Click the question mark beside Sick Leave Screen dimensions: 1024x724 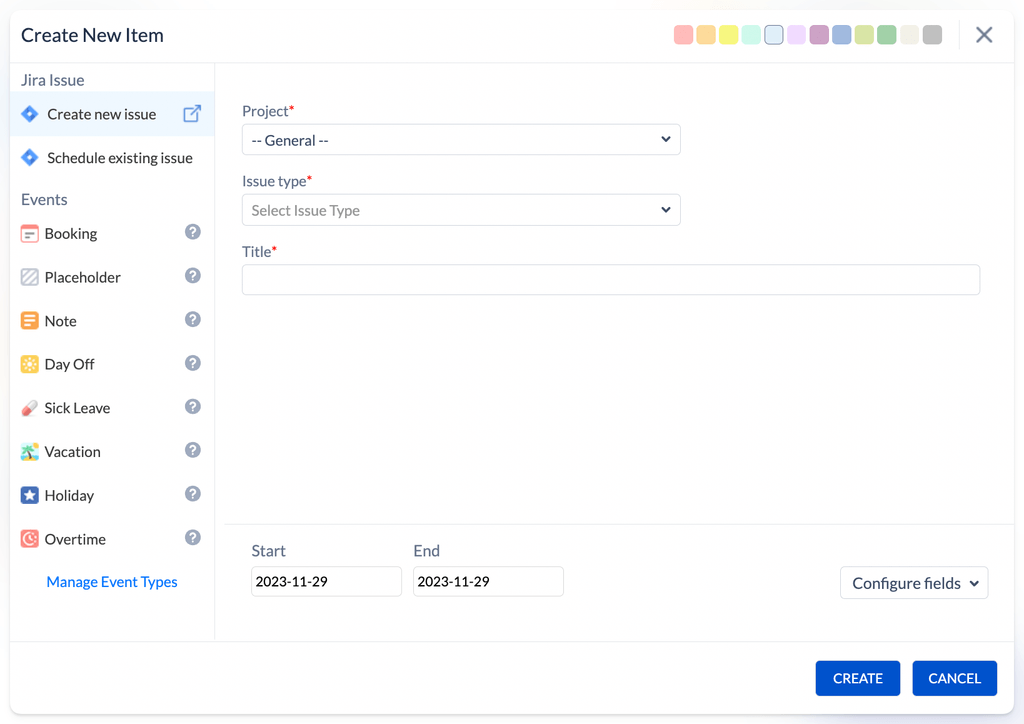pyautogui.click(x=193, y=407)
